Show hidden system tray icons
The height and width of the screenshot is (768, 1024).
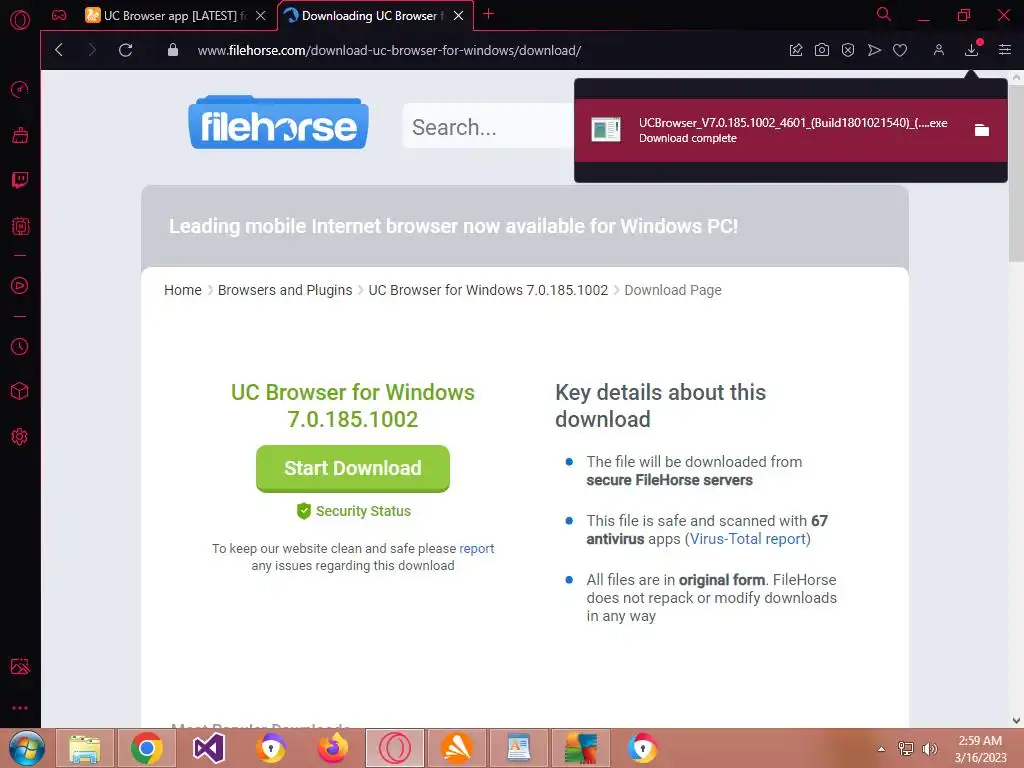point(882,749)
